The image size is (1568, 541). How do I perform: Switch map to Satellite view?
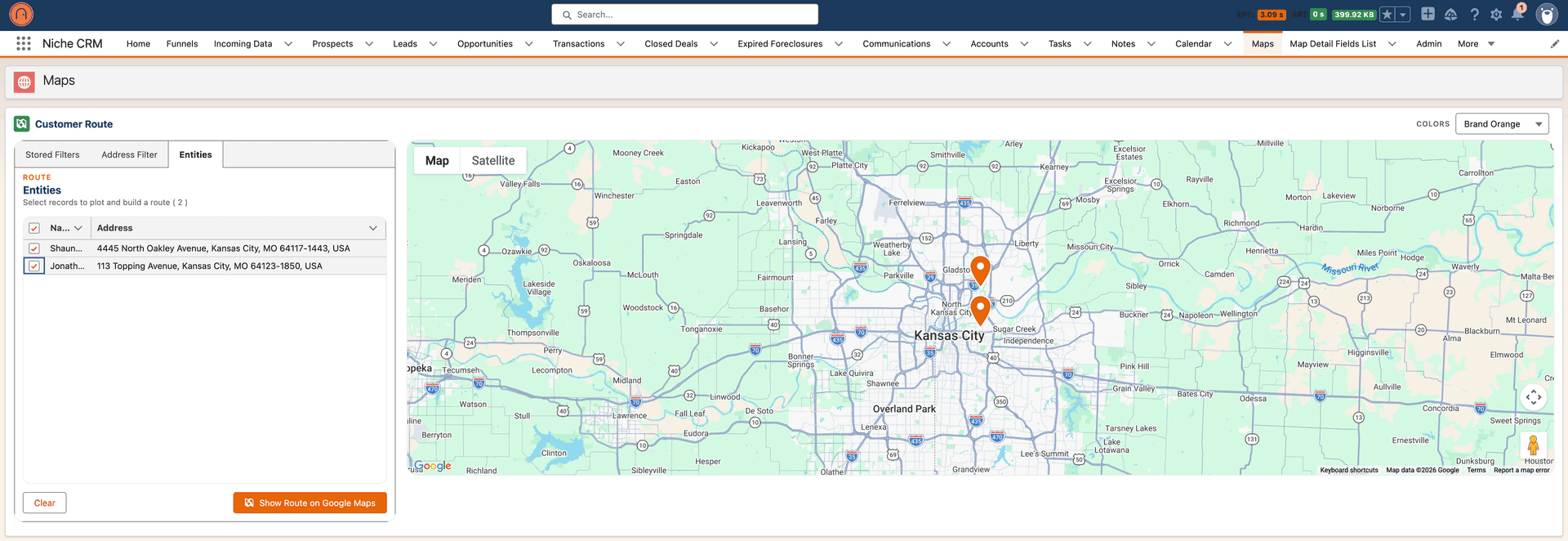(493, 160)
